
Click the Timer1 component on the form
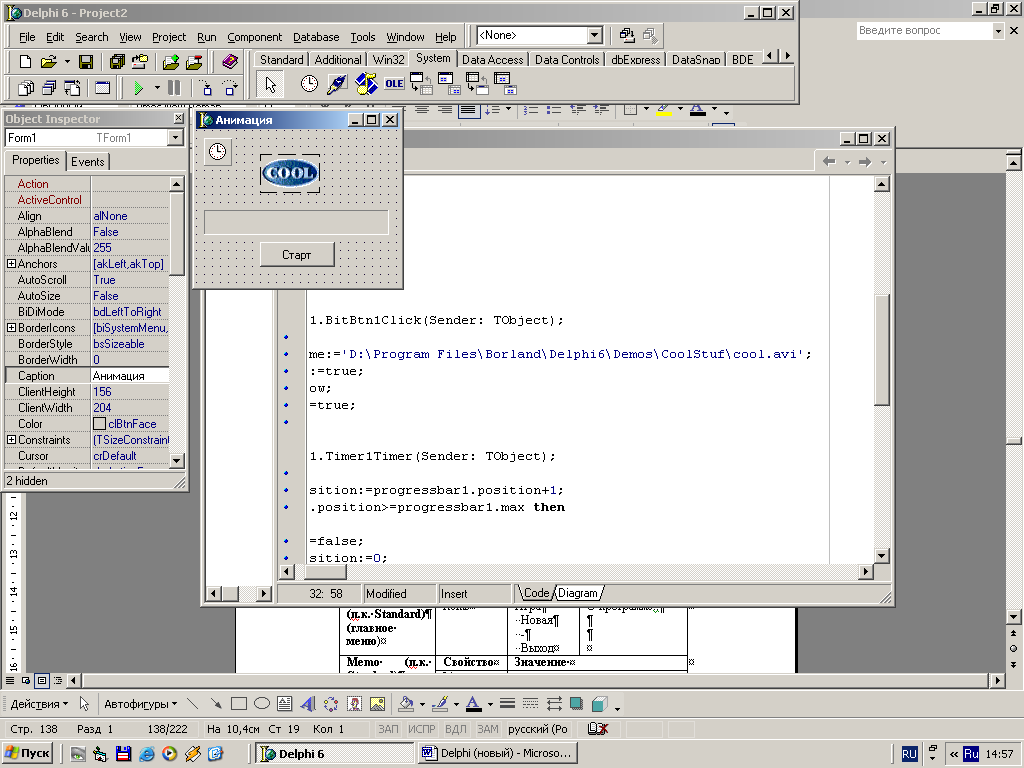[217, 152]
